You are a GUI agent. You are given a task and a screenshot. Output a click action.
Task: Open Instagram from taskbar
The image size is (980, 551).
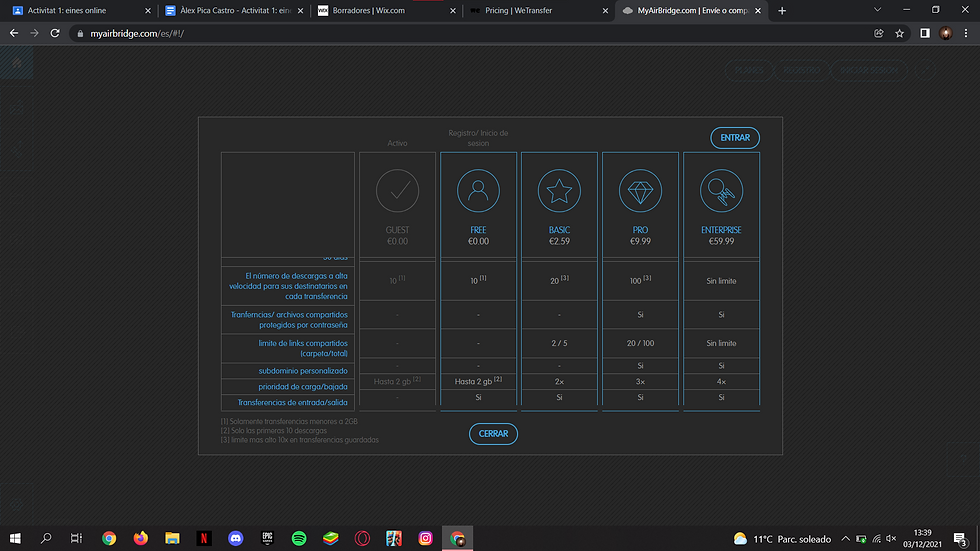(426, 538)
